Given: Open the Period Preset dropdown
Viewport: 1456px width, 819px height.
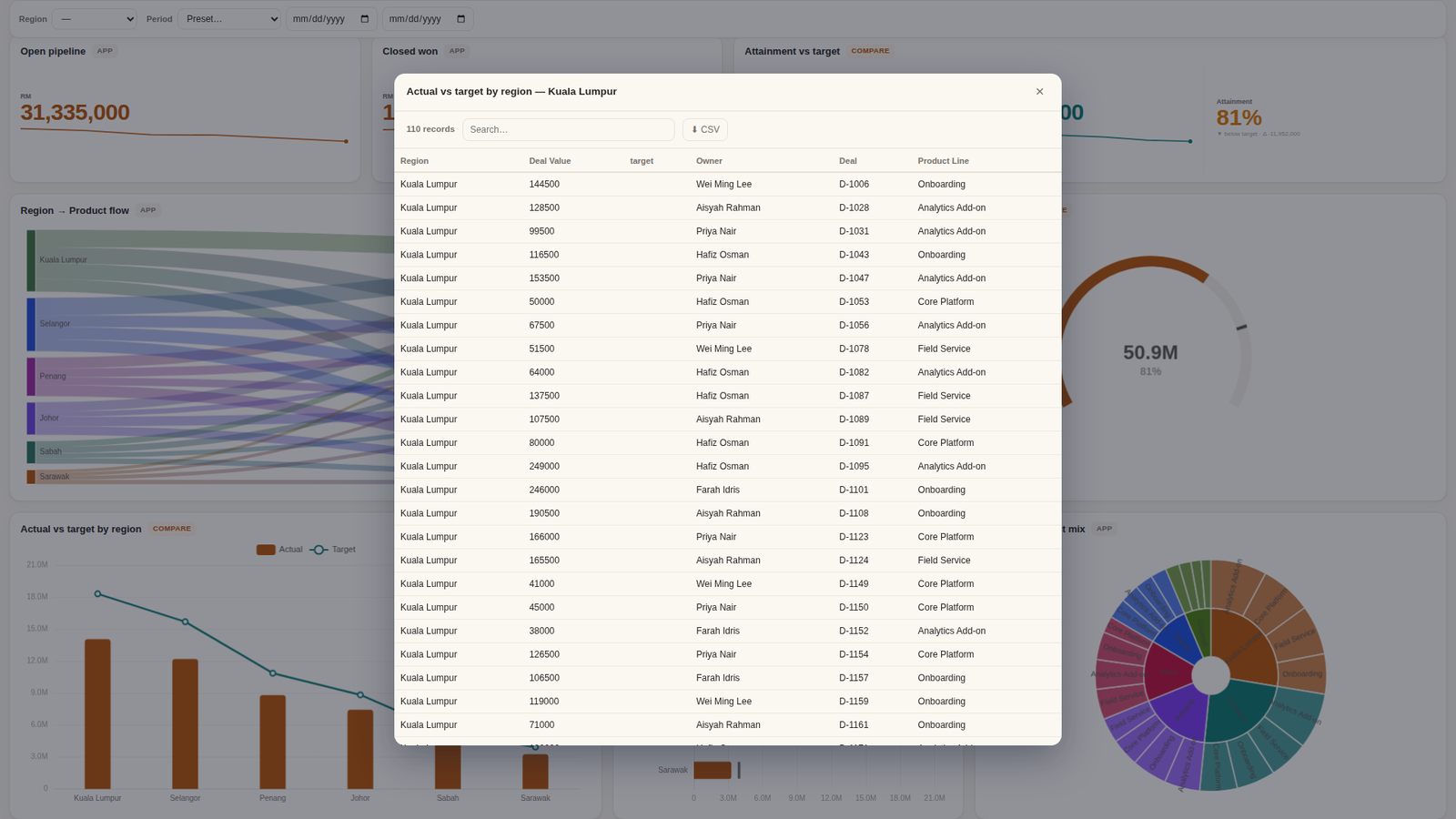Looking at the screenshot, I should (229, 19).
